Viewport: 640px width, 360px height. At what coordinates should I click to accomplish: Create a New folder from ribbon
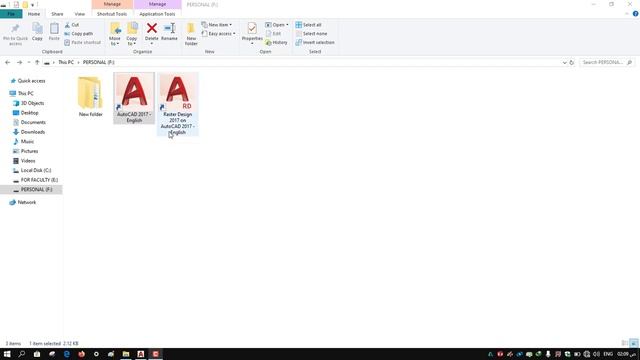click(191, 34)
